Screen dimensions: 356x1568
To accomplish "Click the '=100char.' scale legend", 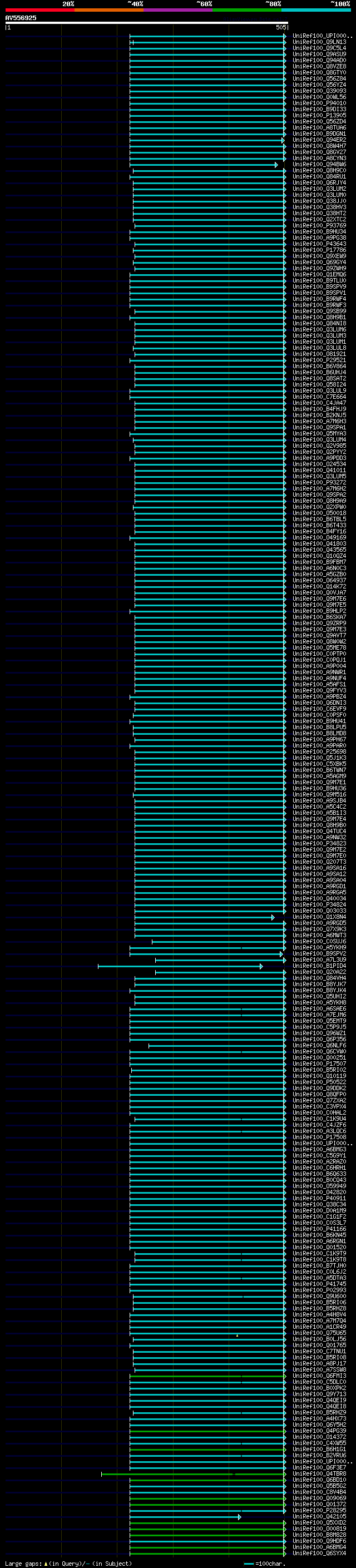I will pos(265,1563).
